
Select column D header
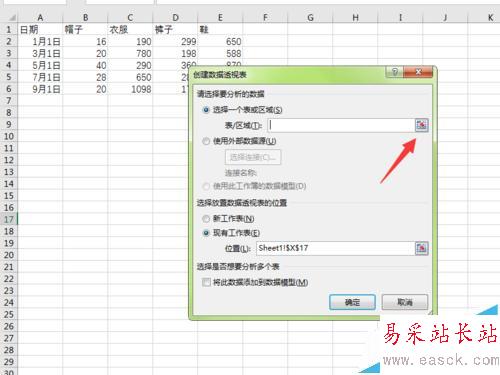(x=175, y=17)
